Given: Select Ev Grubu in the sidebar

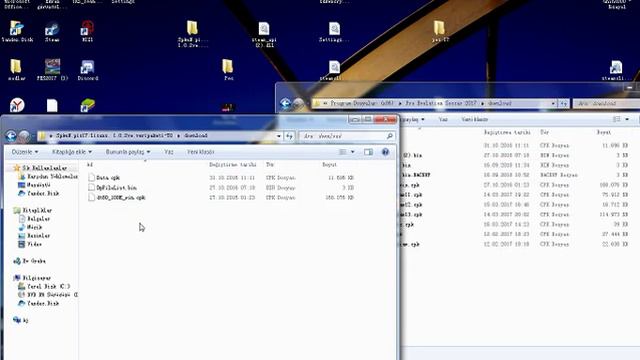Looking at the screenshot, I should (29, 261).
